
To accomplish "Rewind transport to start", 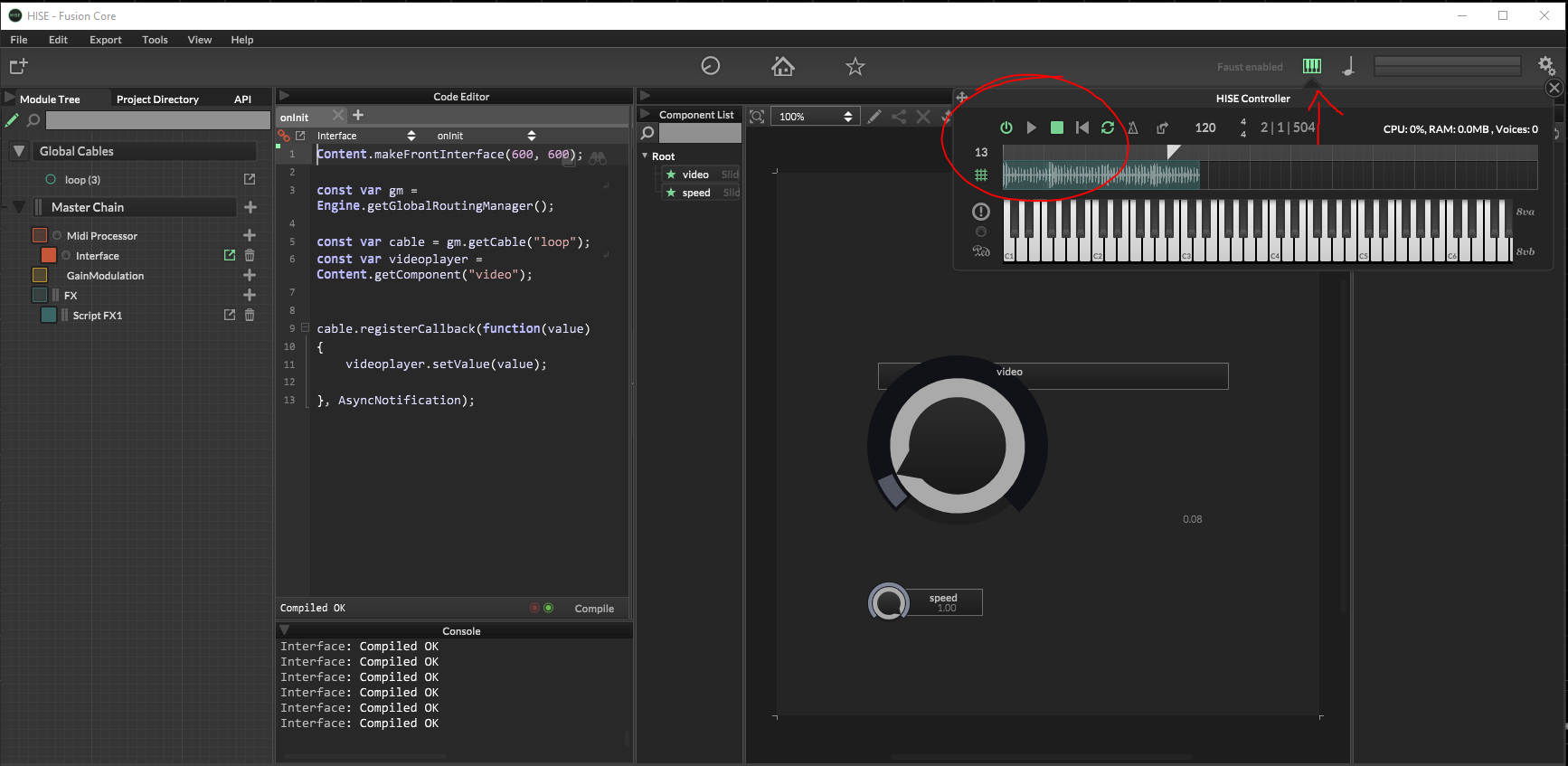I will [x=1082, y=128].
